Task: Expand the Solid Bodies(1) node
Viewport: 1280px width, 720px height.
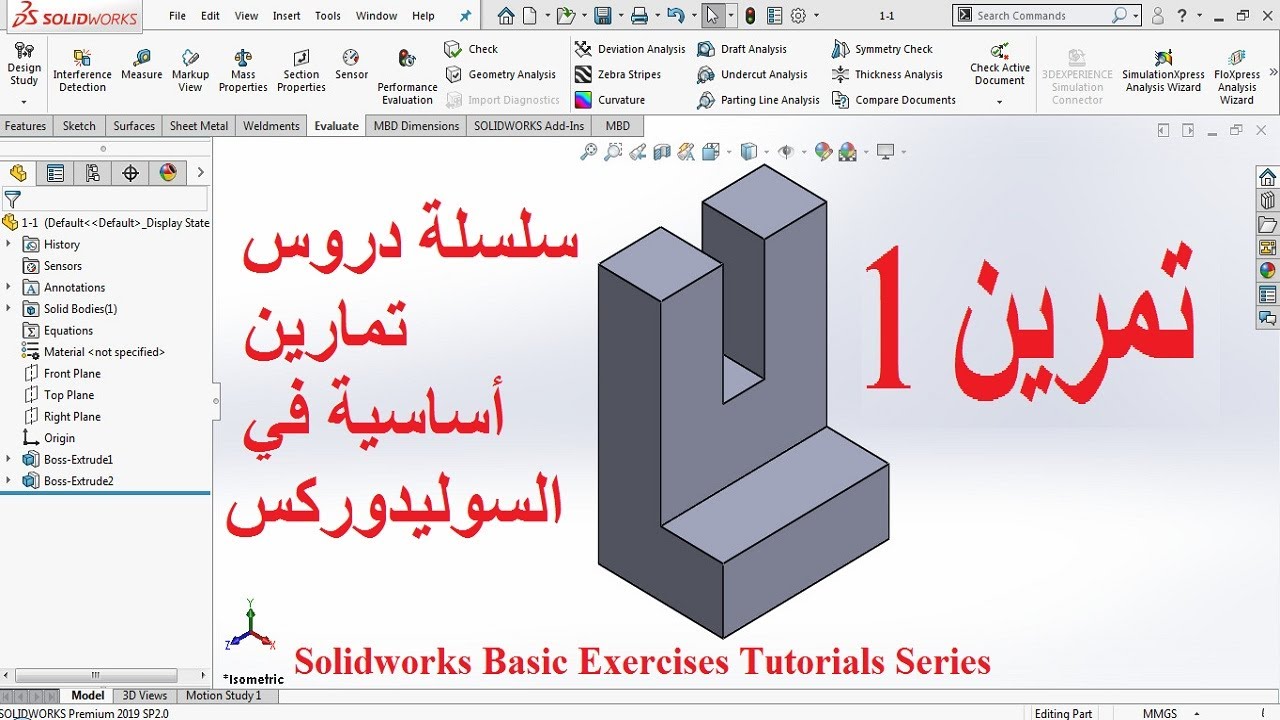Action: (x=9, y=309)
